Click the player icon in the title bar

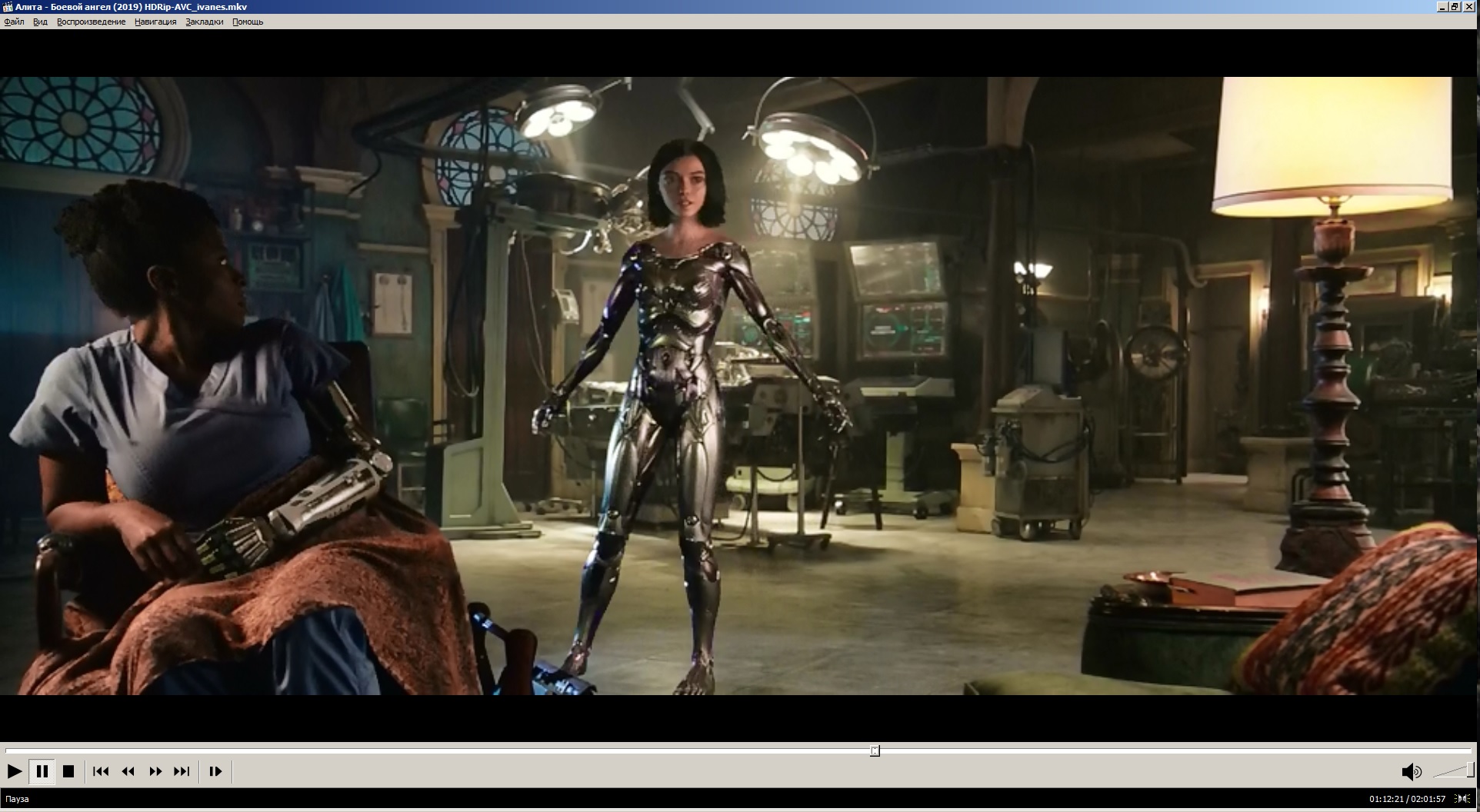point(7,7)
